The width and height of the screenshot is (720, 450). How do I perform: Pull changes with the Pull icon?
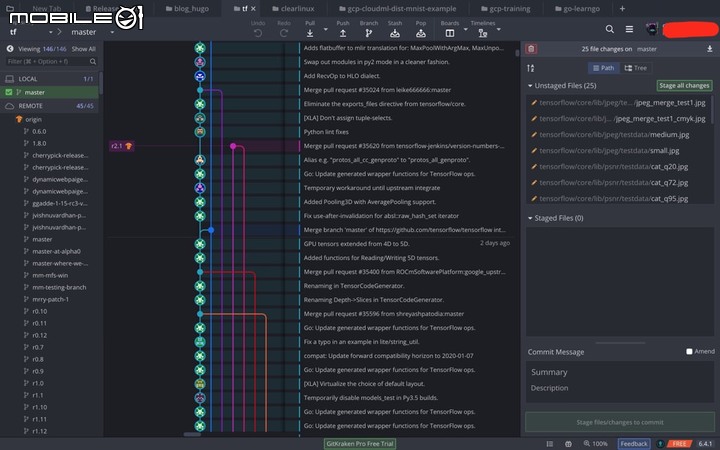310,33
